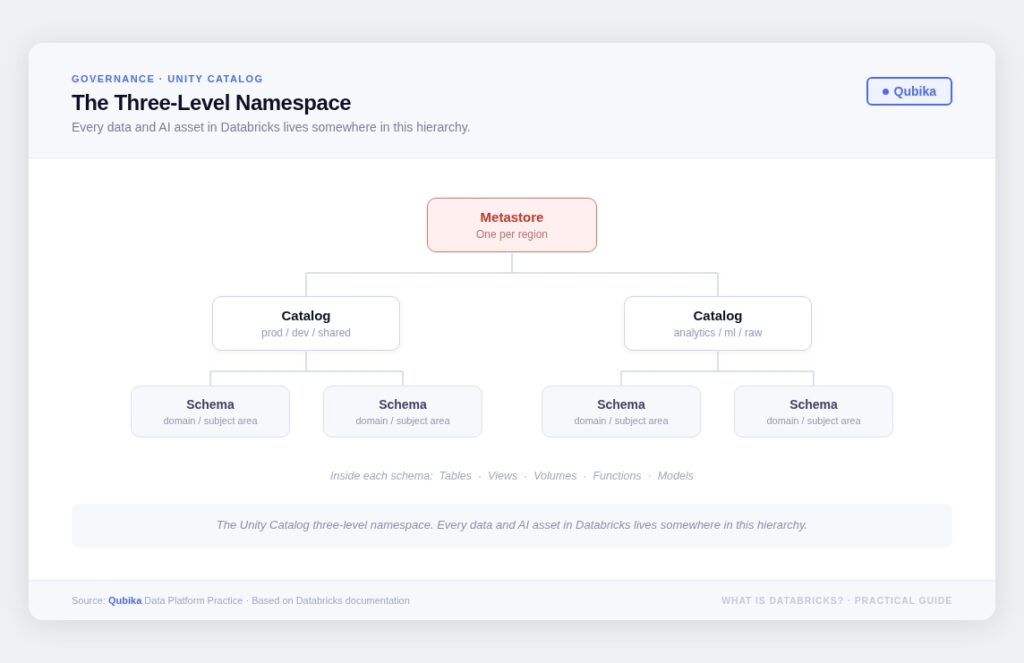Click the blue dot in the Qubika badge
Viewport: 1024px width, 663px height.
885,92
